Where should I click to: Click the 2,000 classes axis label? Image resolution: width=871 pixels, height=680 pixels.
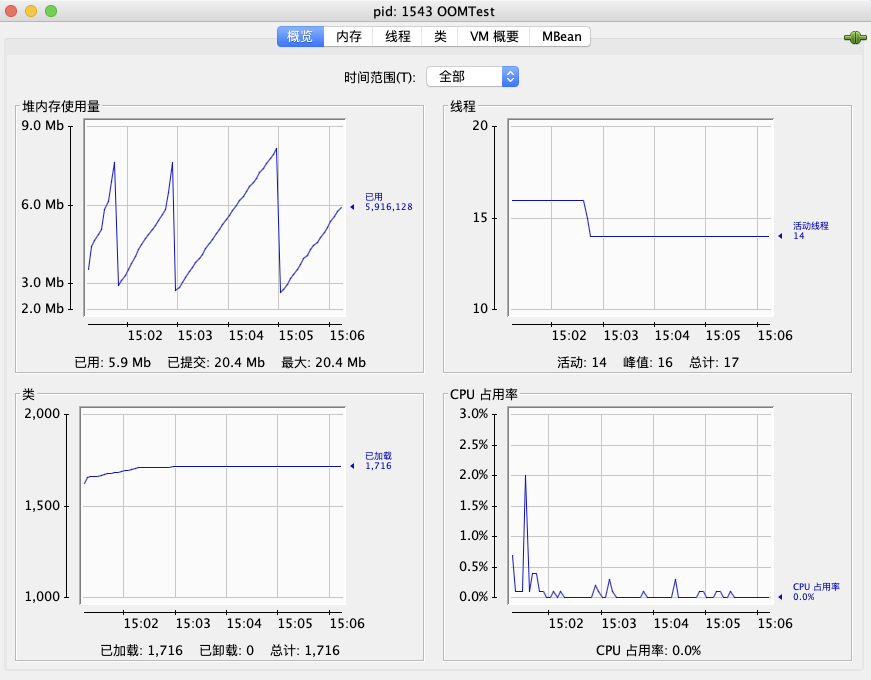tap(42, 413)
